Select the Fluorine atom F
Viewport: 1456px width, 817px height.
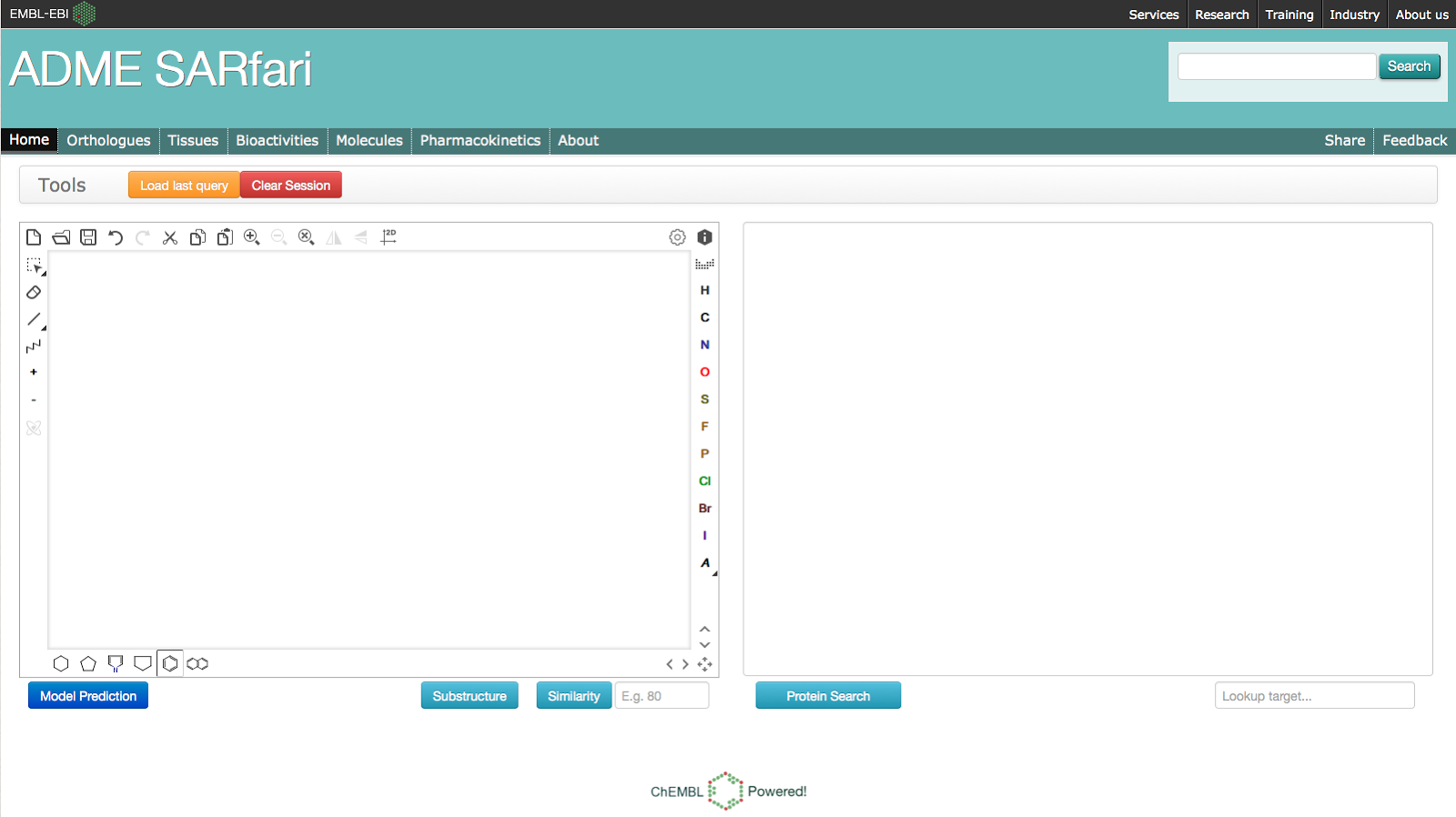pyautogui.click(x=704, y=427)
